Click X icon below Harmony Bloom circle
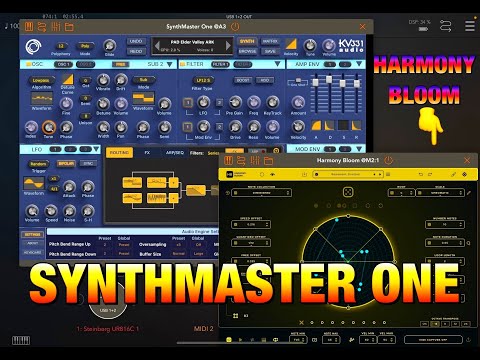The image size is (480, 360). click(x=301, y=322)
